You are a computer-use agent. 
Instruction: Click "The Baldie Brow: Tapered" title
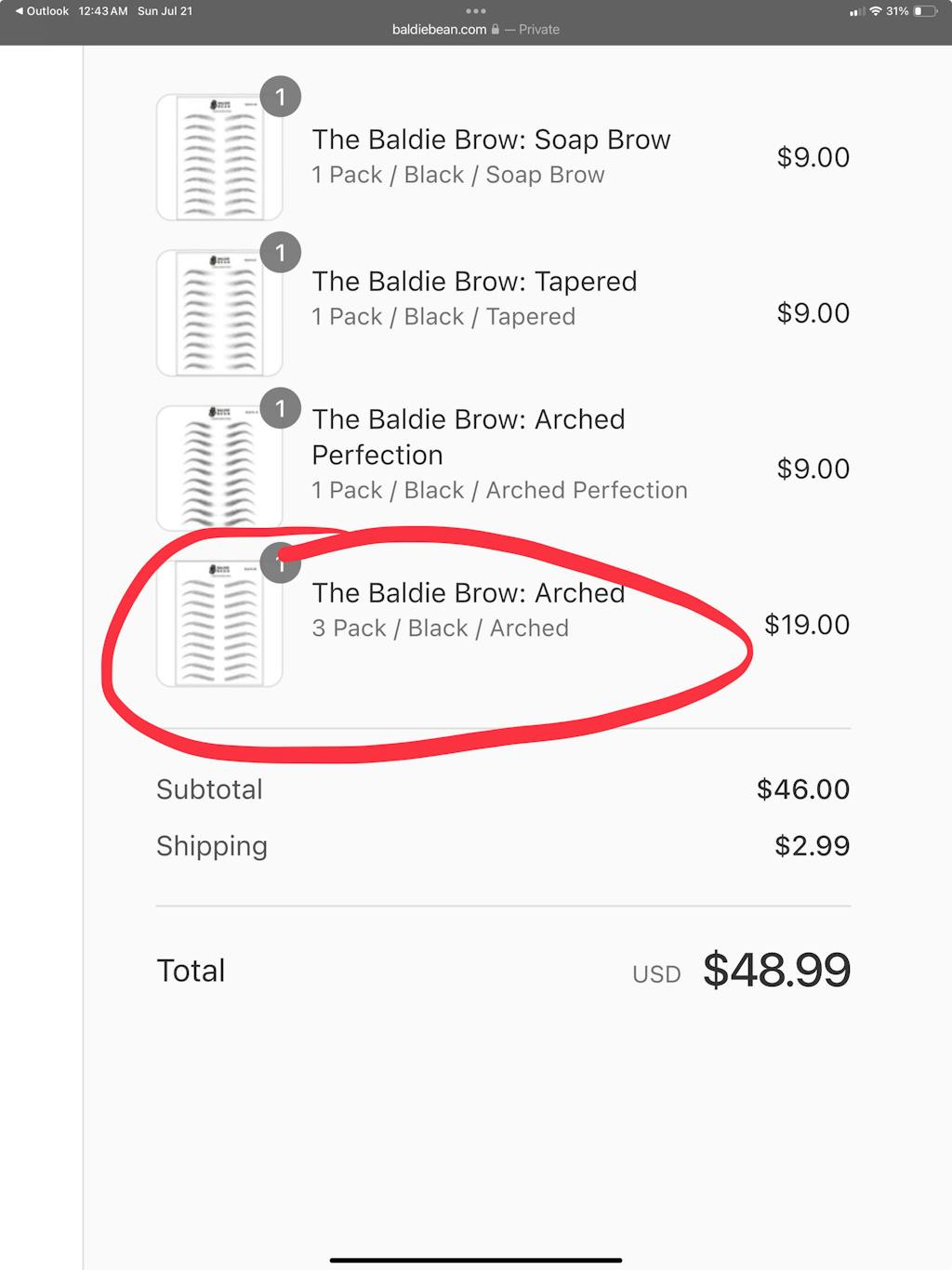[474, 282]
